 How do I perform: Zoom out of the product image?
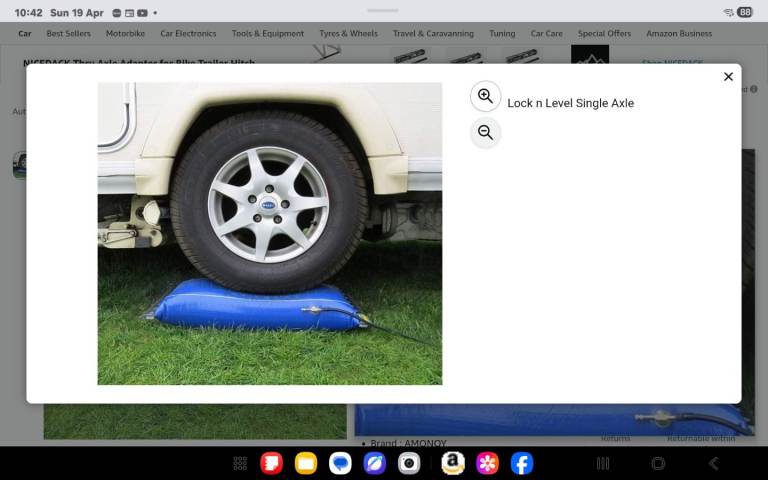485,132
